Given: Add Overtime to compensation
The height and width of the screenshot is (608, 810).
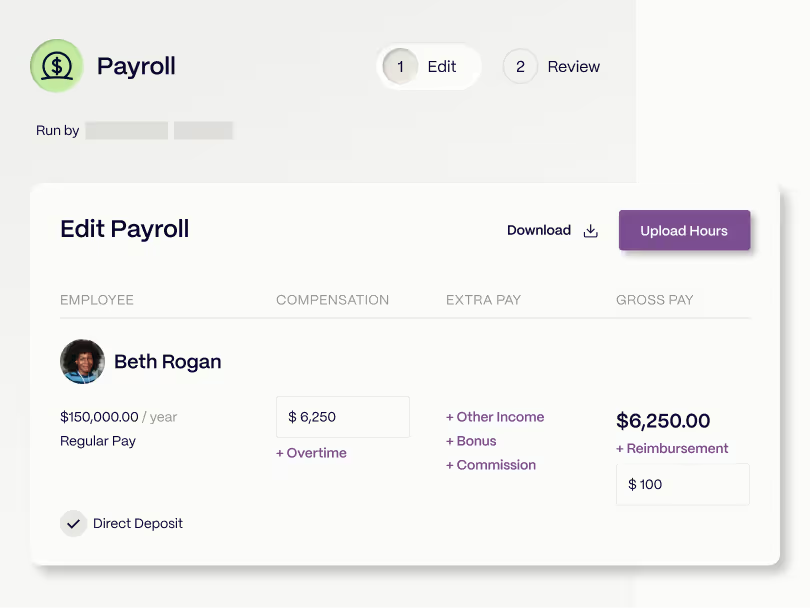Looking at the screenshot, I should [311, 453].
